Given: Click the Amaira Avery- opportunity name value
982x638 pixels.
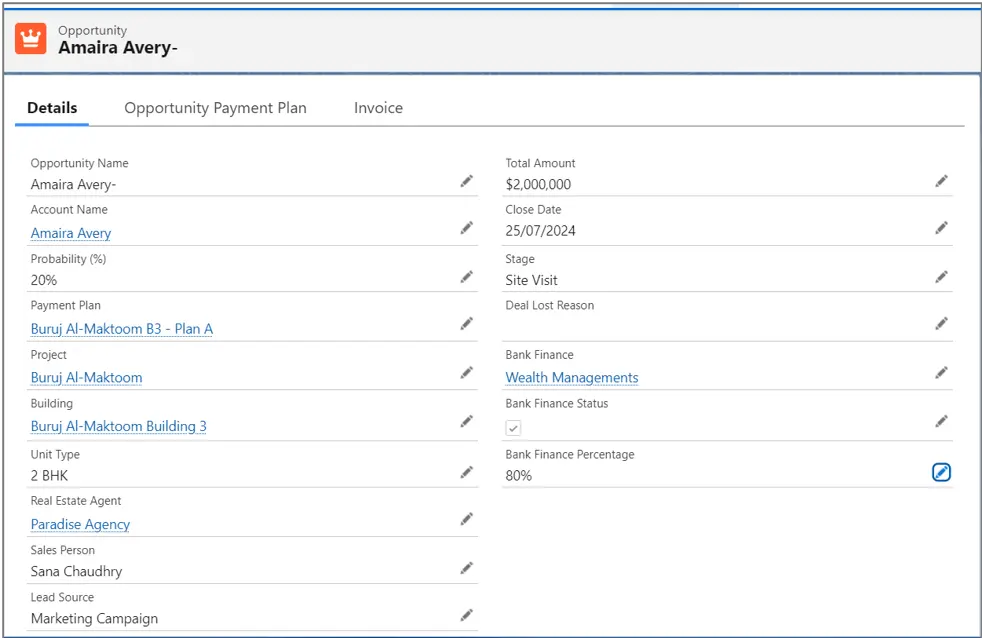Looking at the screenshot, I should (x=73, y=184).
